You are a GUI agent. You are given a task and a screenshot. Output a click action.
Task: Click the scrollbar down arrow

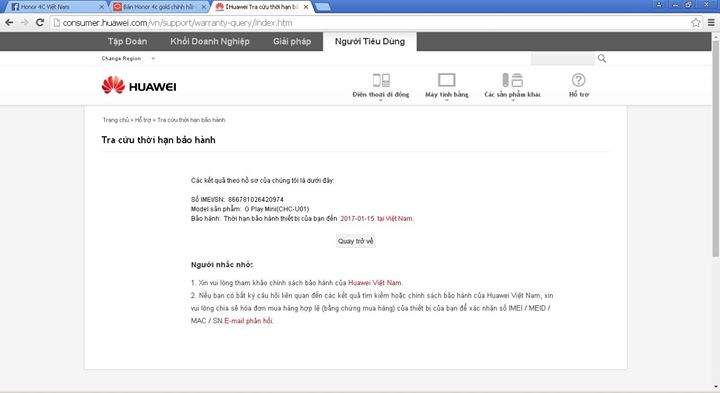(715, 387)
